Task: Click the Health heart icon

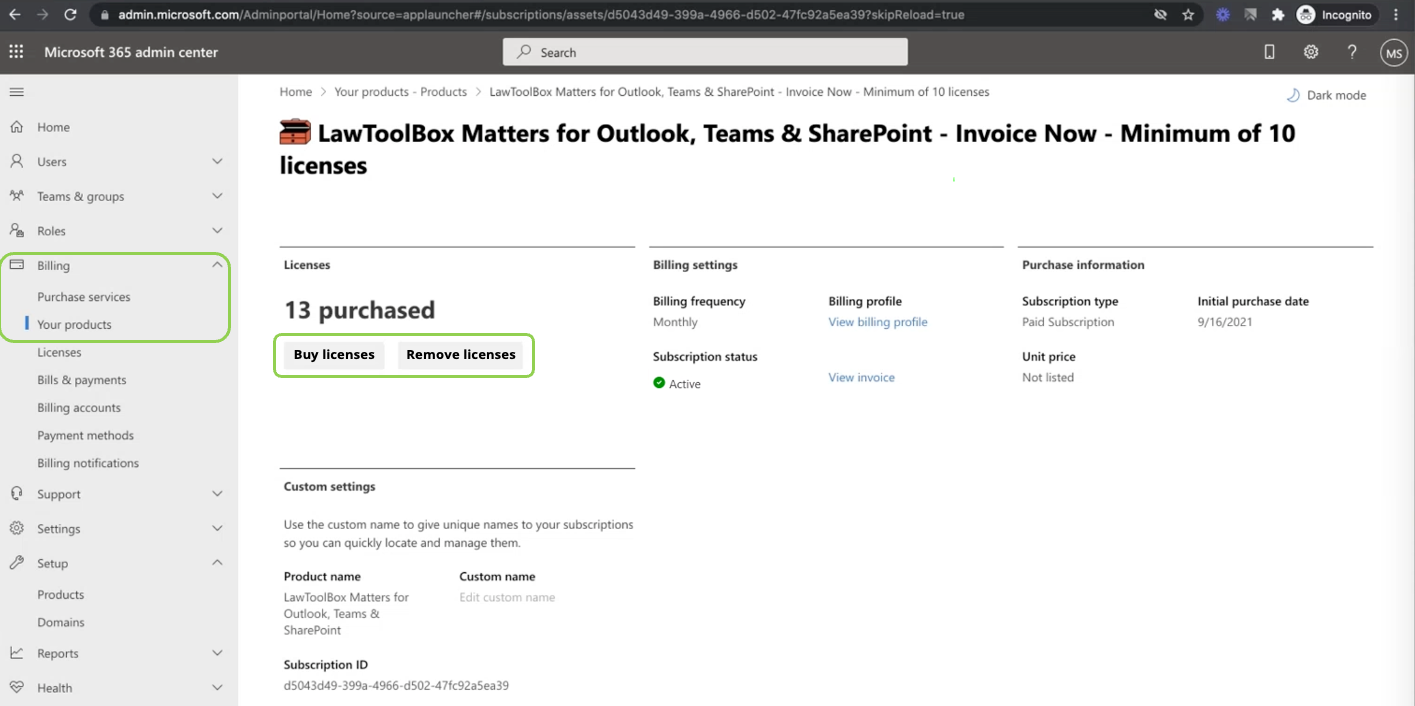Action: click(16, 688)
